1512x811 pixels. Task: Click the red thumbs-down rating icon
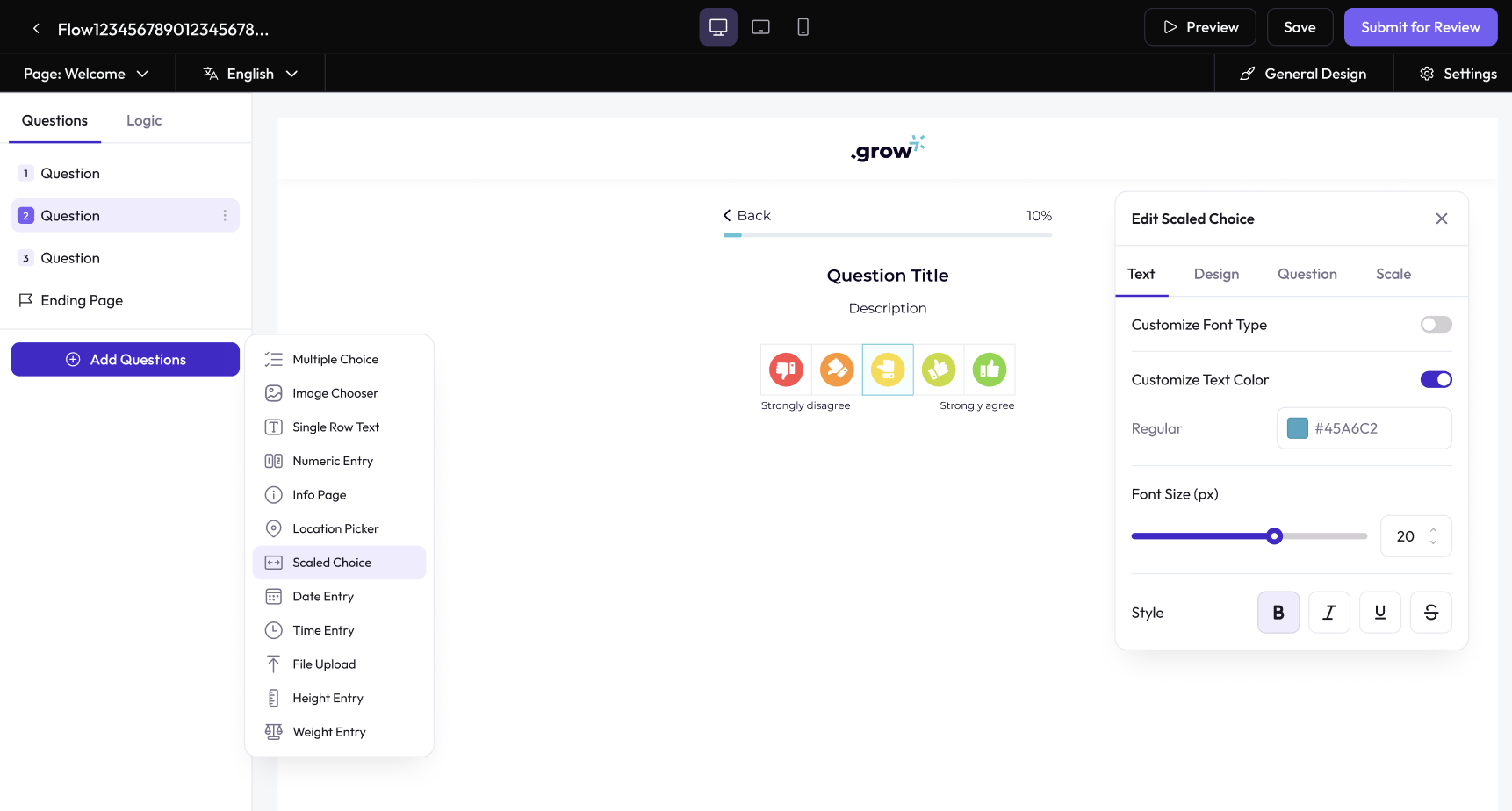786,370
